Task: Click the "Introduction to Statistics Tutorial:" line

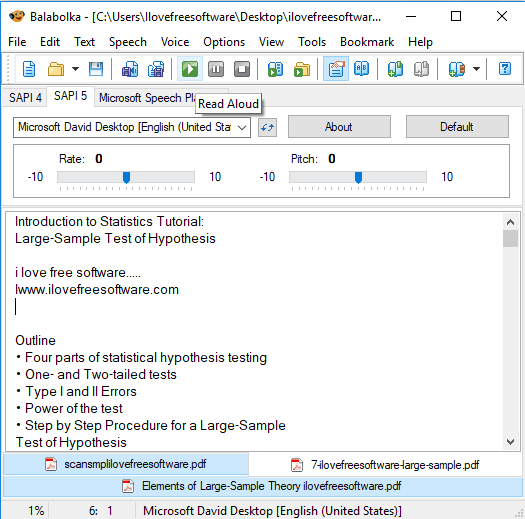Action: (x=109, y=222)
